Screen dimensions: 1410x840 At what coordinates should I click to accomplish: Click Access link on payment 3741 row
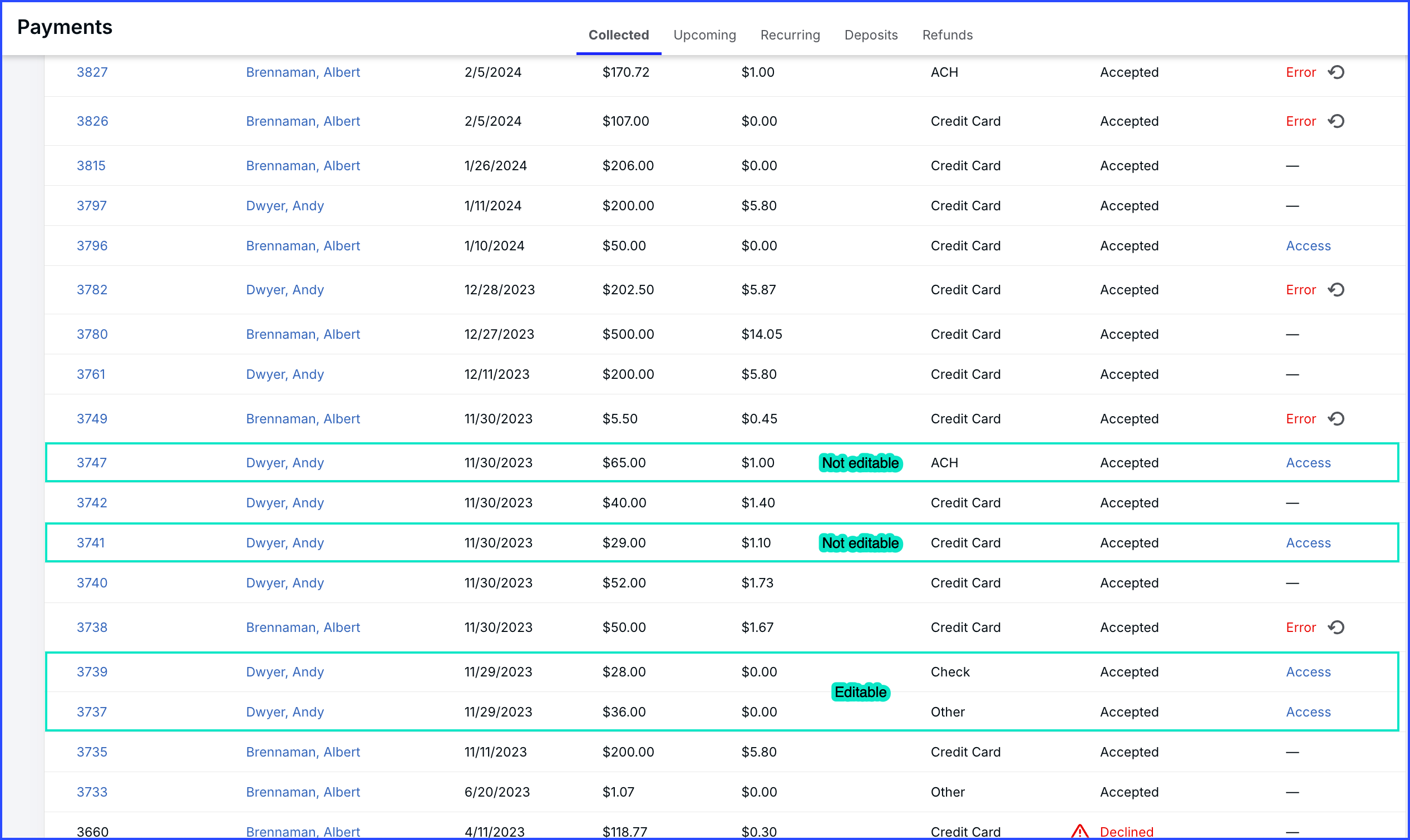pyautogui.click(x=1309, y=543)
